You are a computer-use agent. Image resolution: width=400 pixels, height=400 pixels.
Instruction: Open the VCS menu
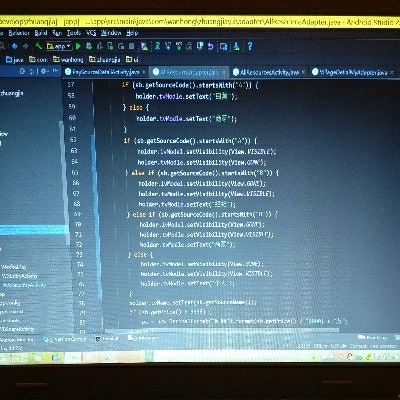click(91, 33)
